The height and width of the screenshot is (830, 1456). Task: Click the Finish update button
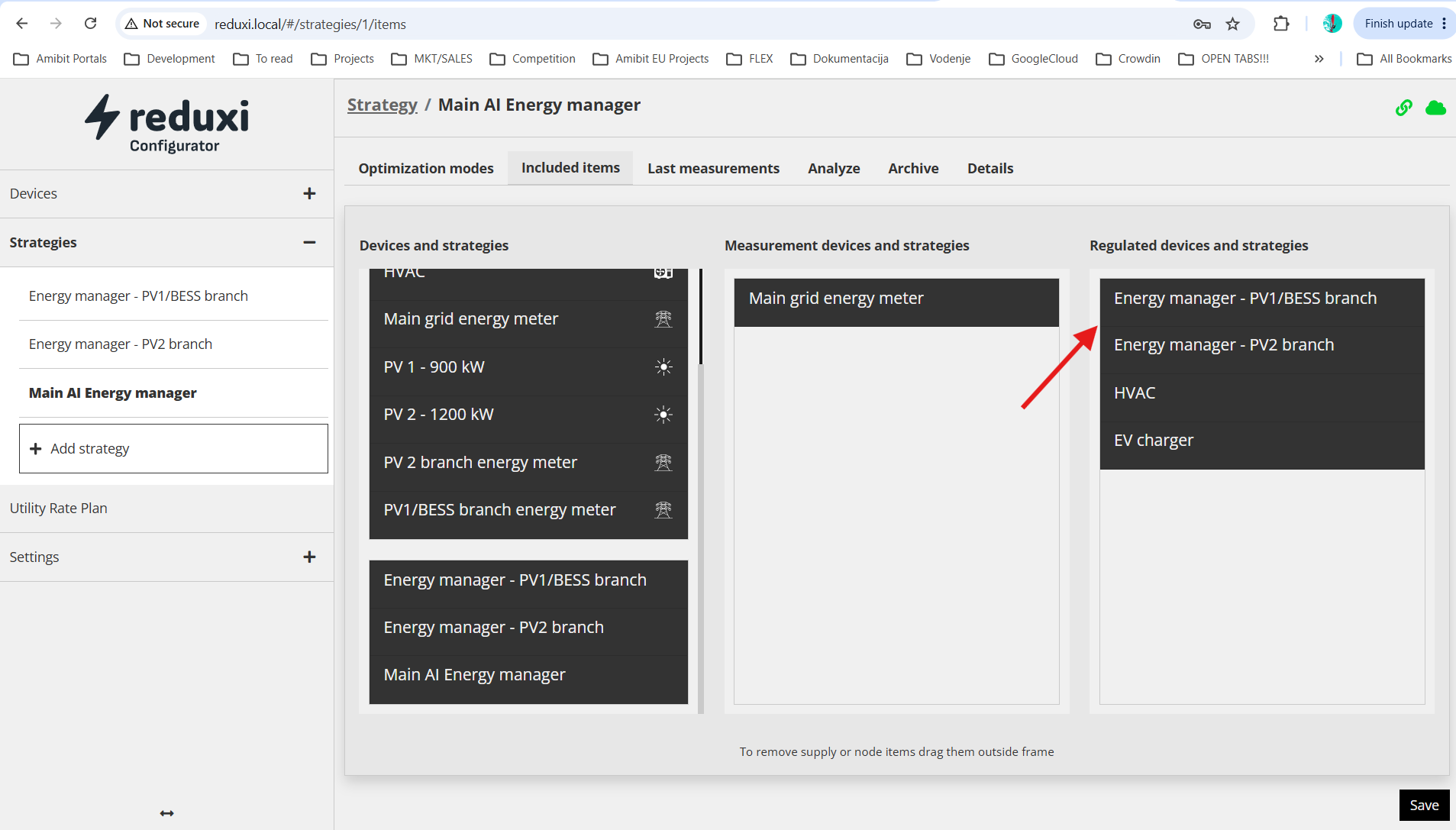click(x=1404, y=24)
